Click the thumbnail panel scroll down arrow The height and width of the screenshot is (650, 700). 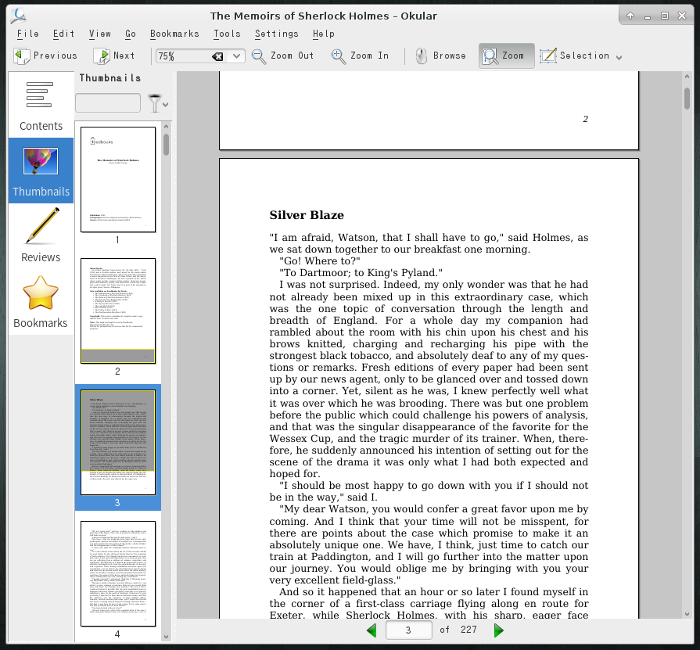[x=166, y=637]
